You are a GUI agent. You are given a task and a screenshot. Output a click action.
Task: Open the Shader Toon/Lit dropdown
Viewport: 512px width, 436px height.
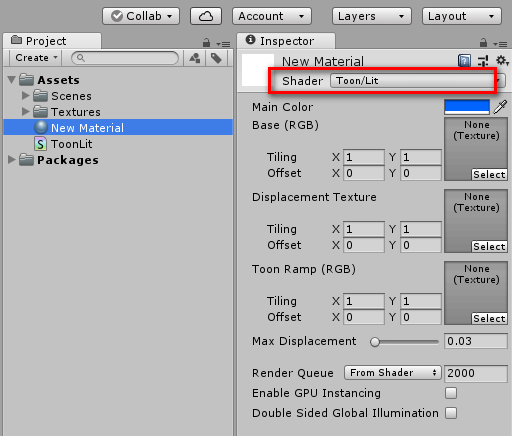click(418, 81)
